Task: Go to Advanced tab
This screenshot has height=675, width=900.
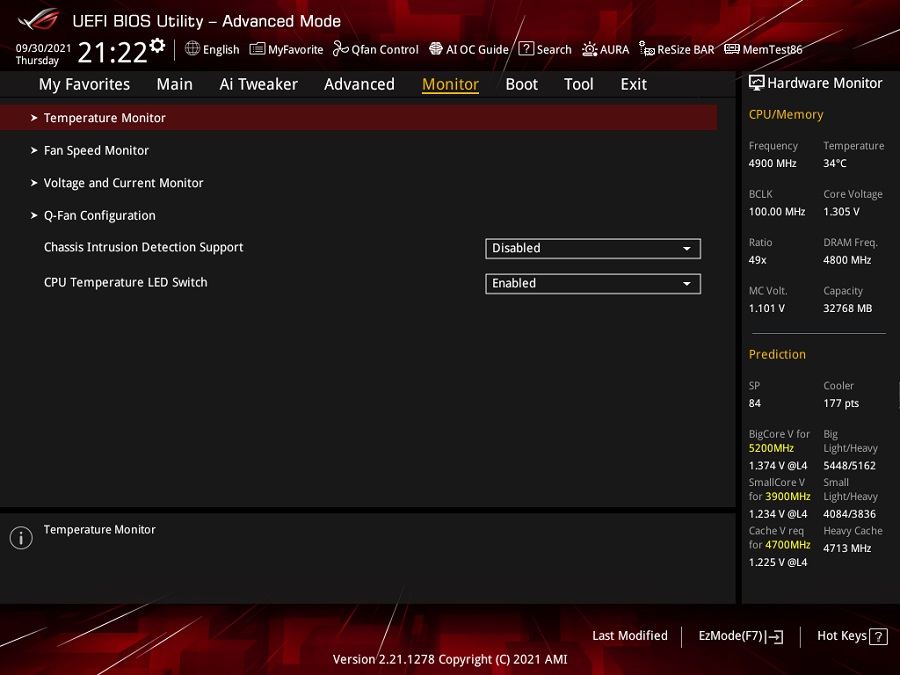Action: [x=359, y=84]
